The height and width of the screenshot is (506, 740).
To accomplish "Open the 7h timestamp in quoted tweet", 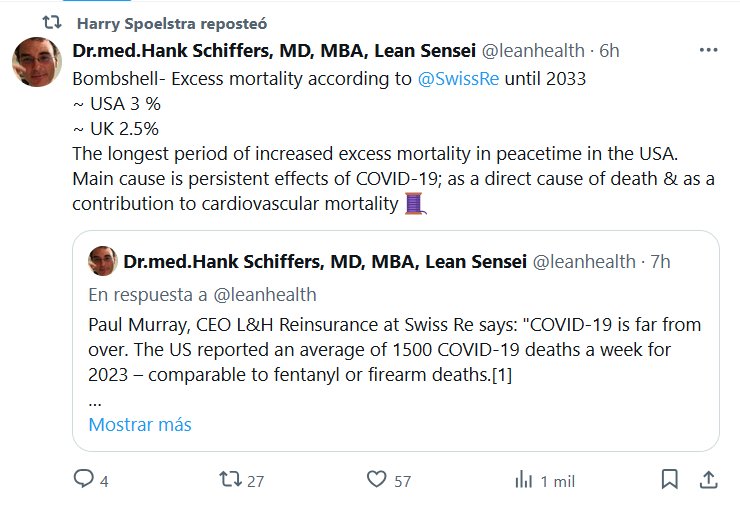I will click(659, 261).
